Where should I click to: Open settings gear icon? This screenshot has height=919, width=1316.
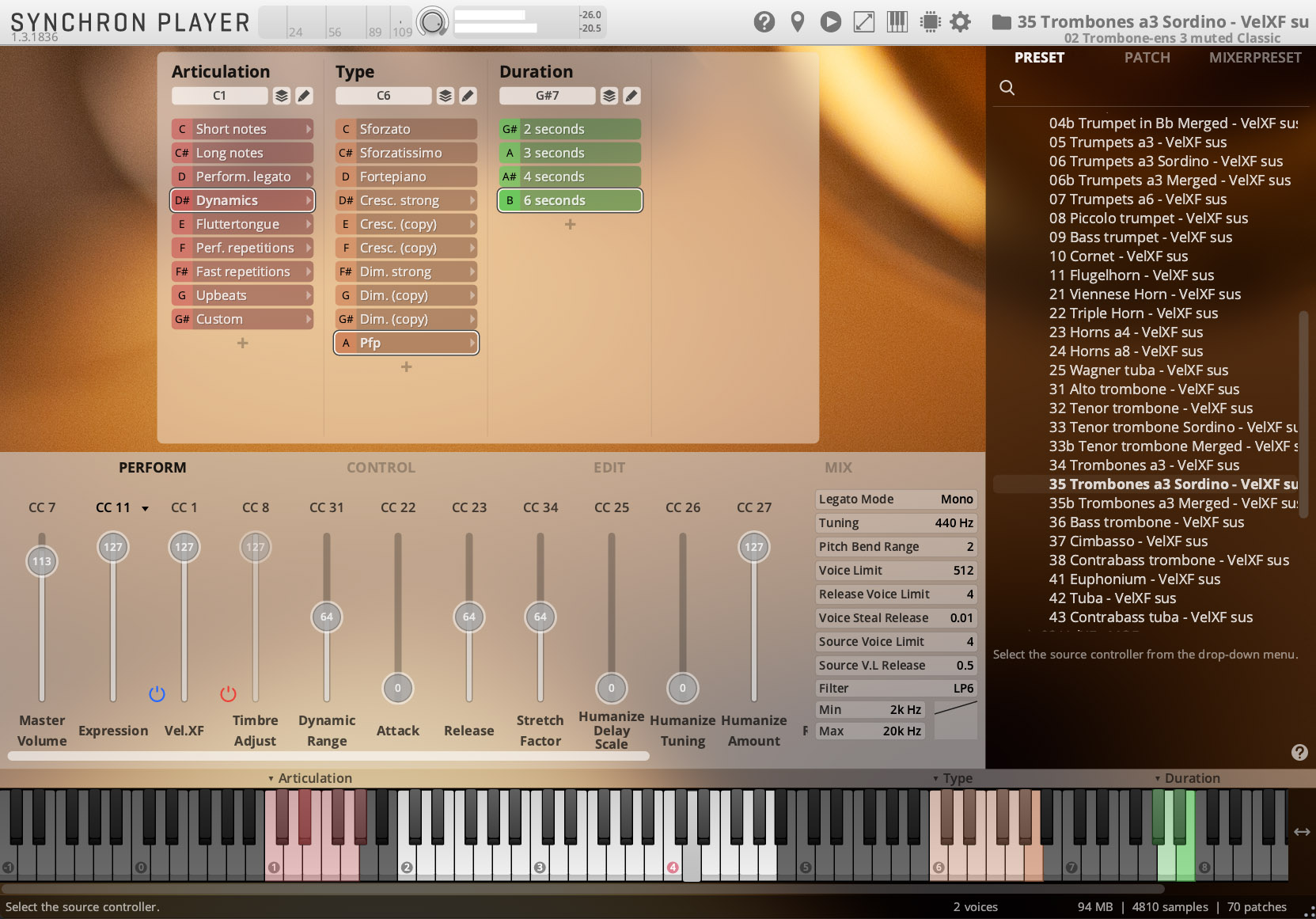pos(960,22)
